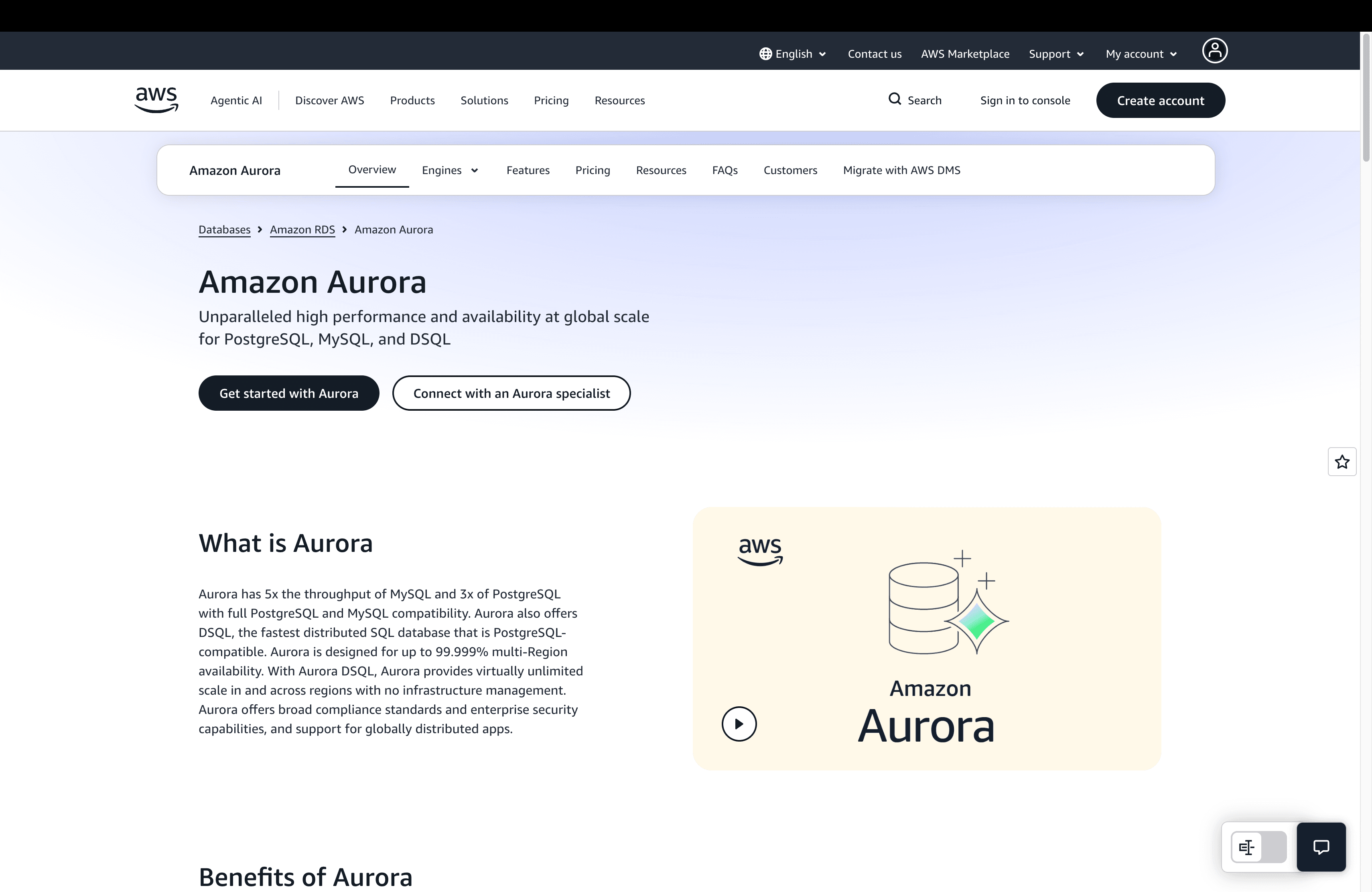Open Migrate with AWS DMS tab
This screenshot has height=892, width=1372.
tap(901, 170)
